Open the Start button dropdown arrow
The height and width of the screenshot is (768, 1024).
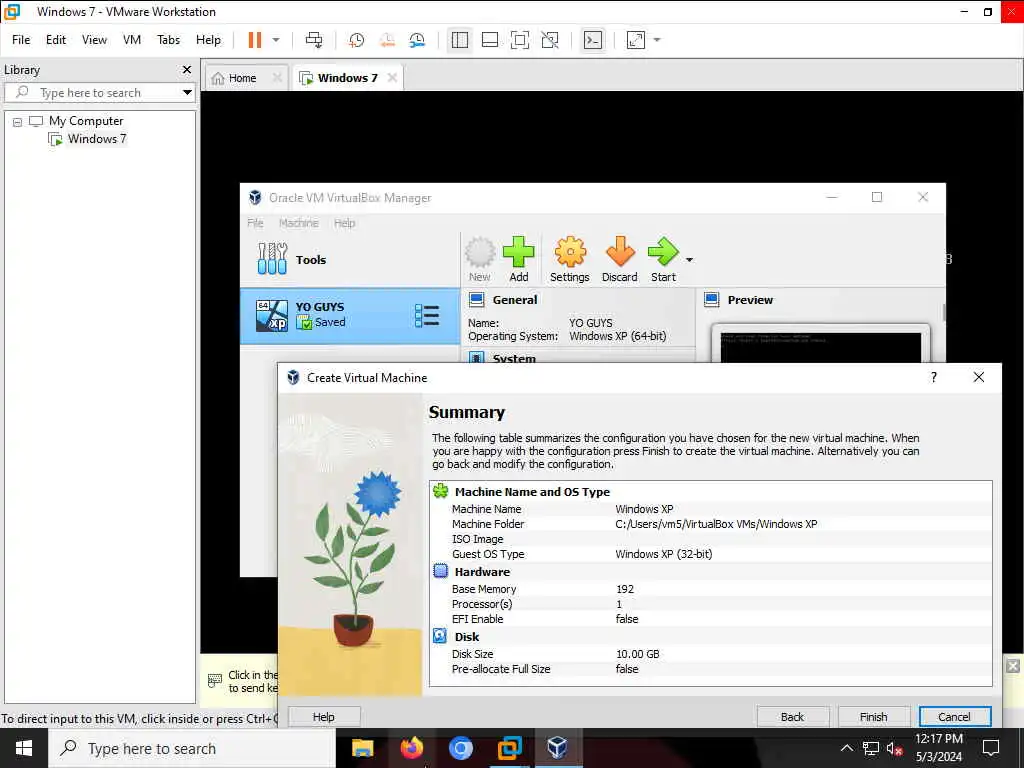click(689, 260)
